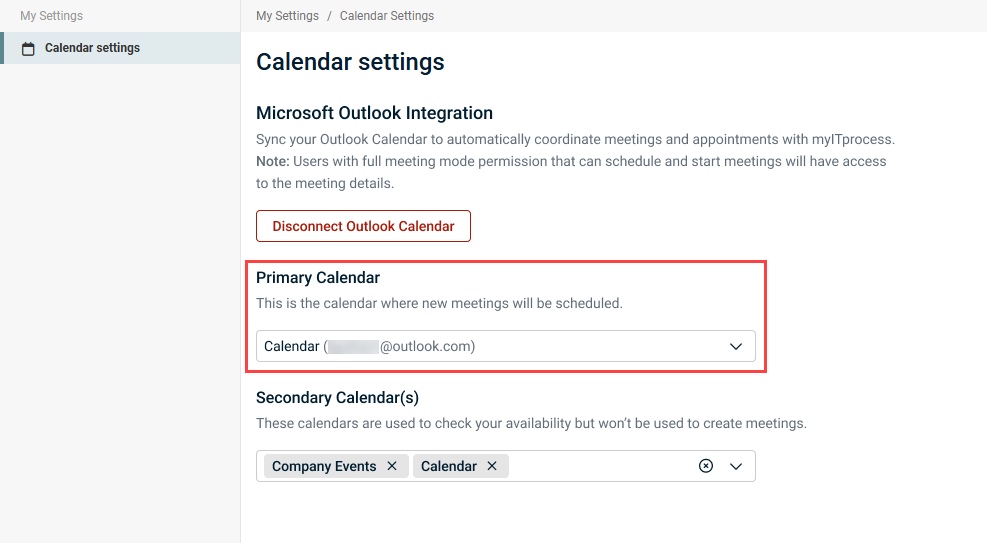987x543 pixels.
Task: Expand the Primary Calendar dropdown chevron
Action: 736,346
